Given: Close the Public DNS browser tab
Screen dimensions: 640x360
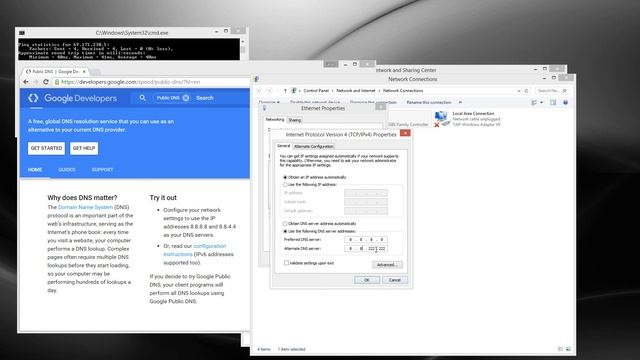Looking at the screenshot, I should 84,71.
